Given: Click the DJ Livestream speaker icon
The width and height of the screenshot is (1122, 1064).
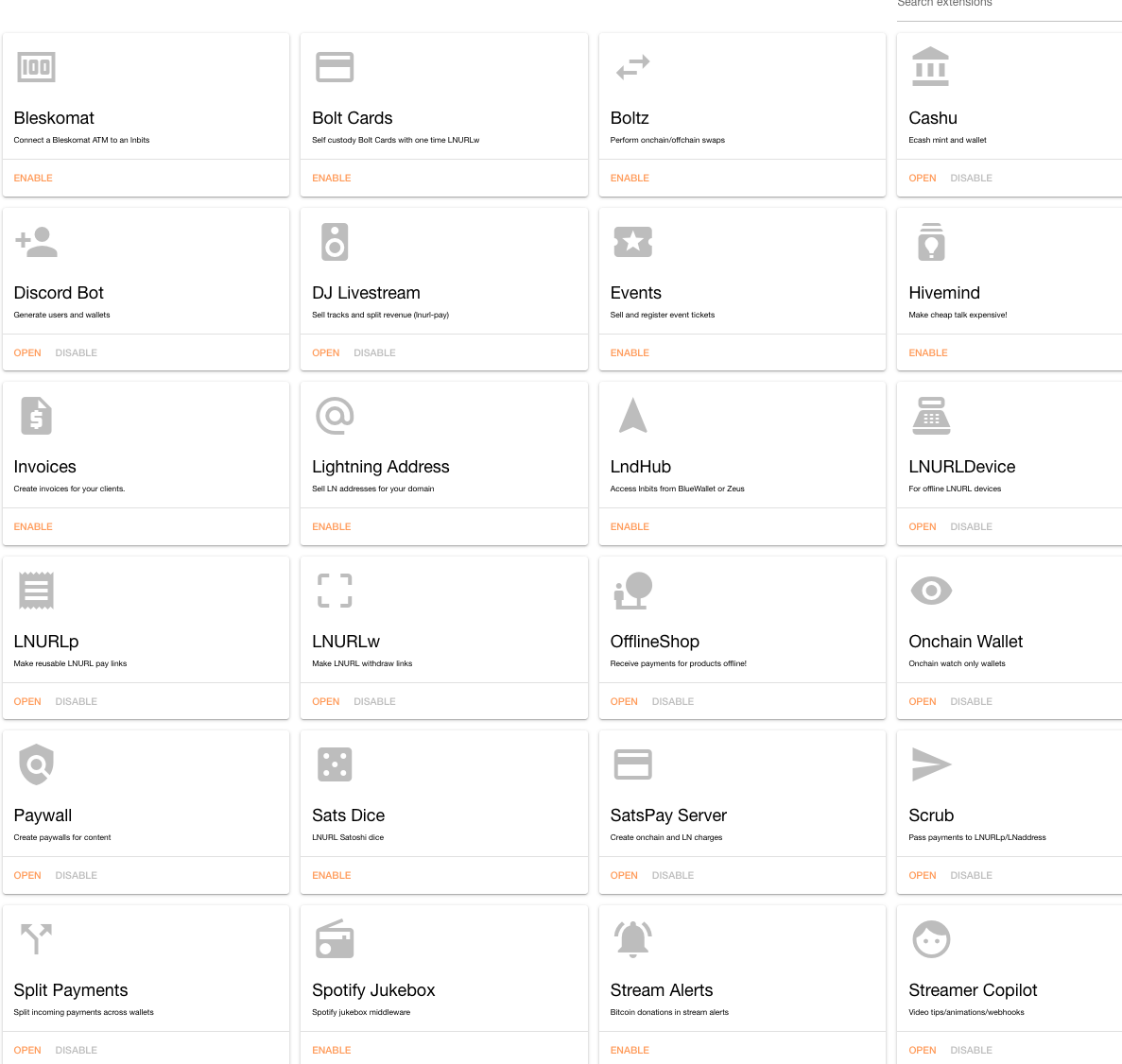Looking at the screenshot, I should [x=335, y=242].
